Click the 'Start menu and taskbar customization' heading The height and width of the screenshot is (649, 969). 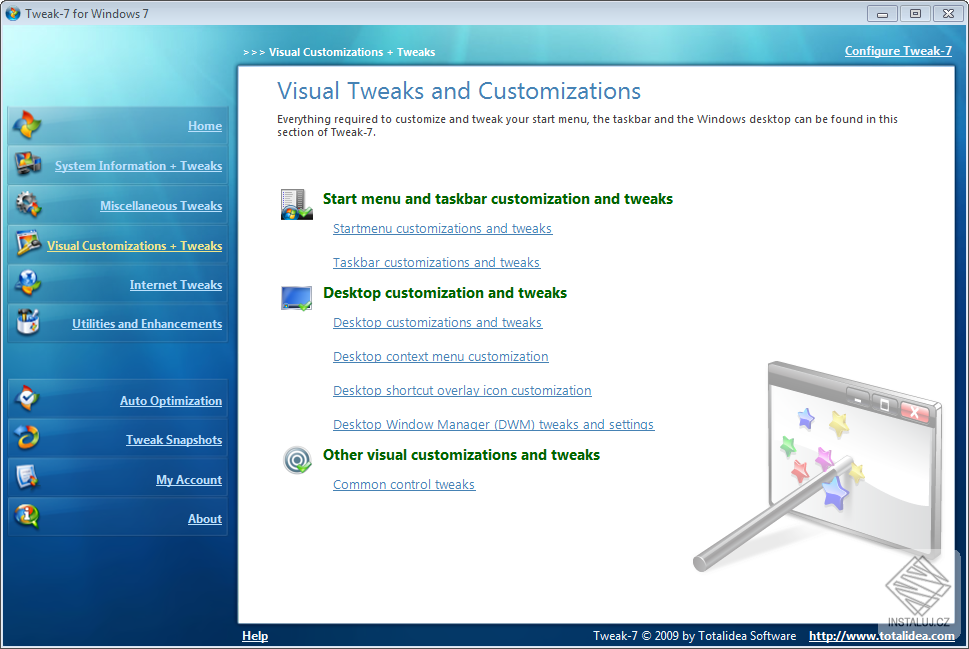pos(497,199)
